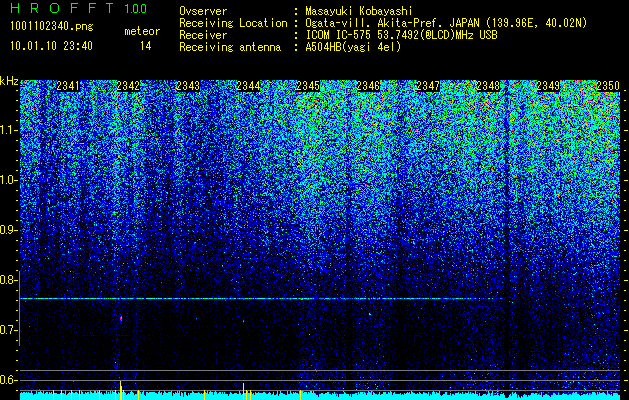Image resolution: width=629 pixels, height=400 pixels.
Task: Click the 0.6 kHz axis label
Action: click(x=9, y=380)
